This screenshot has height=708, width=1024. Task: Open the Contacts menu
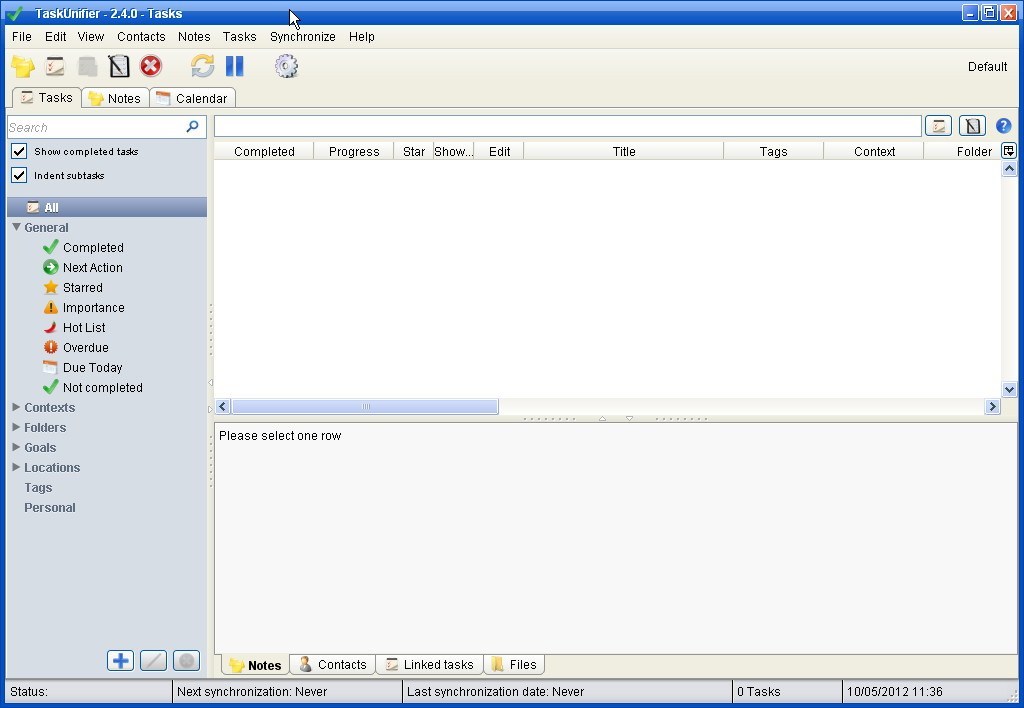click(x=141, y=37)
